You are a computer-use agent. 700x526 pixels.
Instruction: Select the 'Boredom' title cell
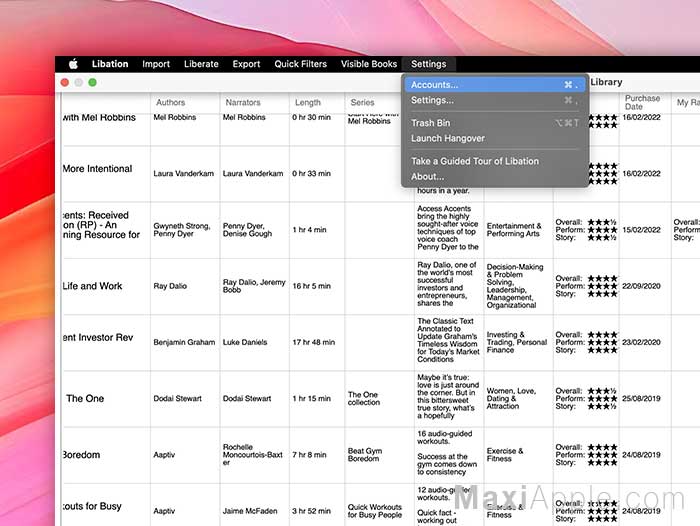106,455
